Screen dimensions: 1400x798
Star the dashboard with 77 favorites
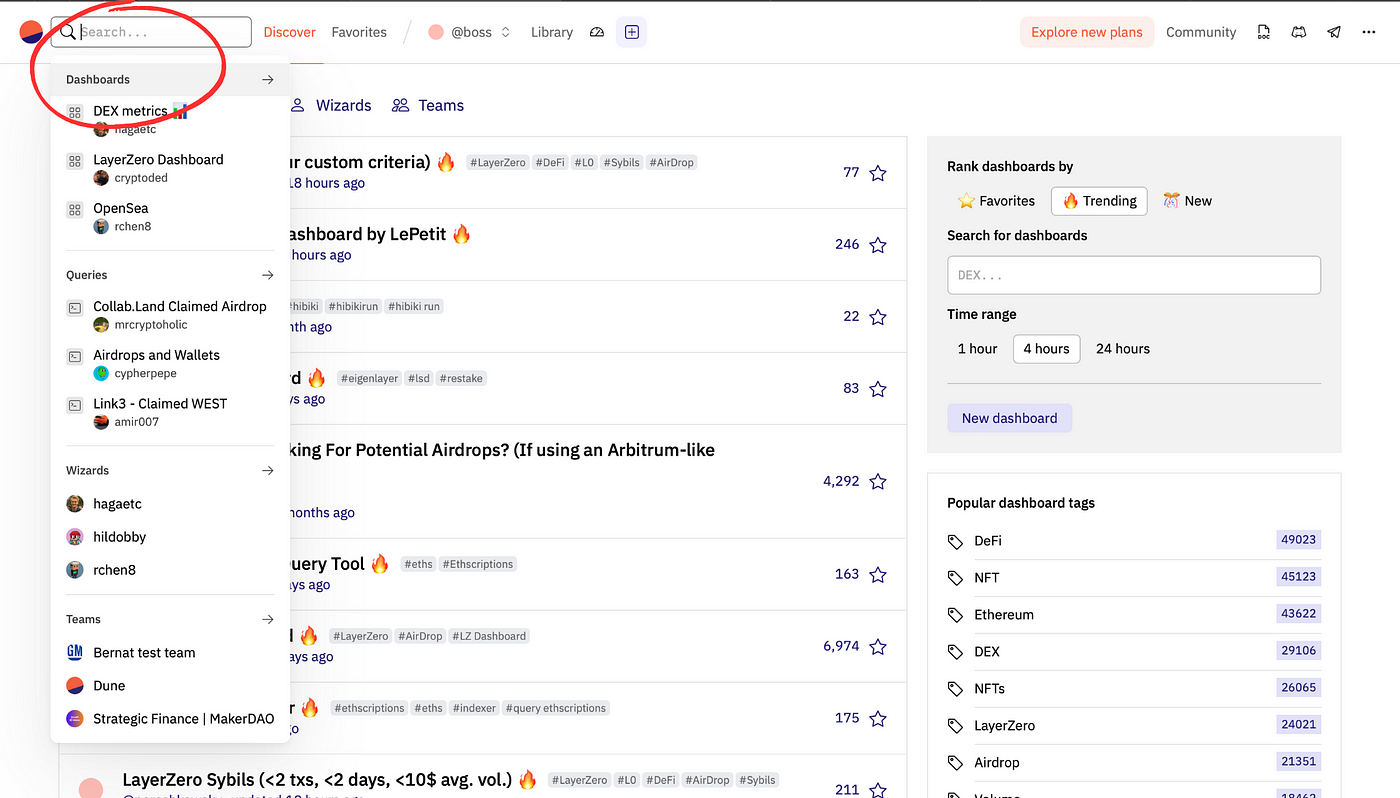click(878, 173)
